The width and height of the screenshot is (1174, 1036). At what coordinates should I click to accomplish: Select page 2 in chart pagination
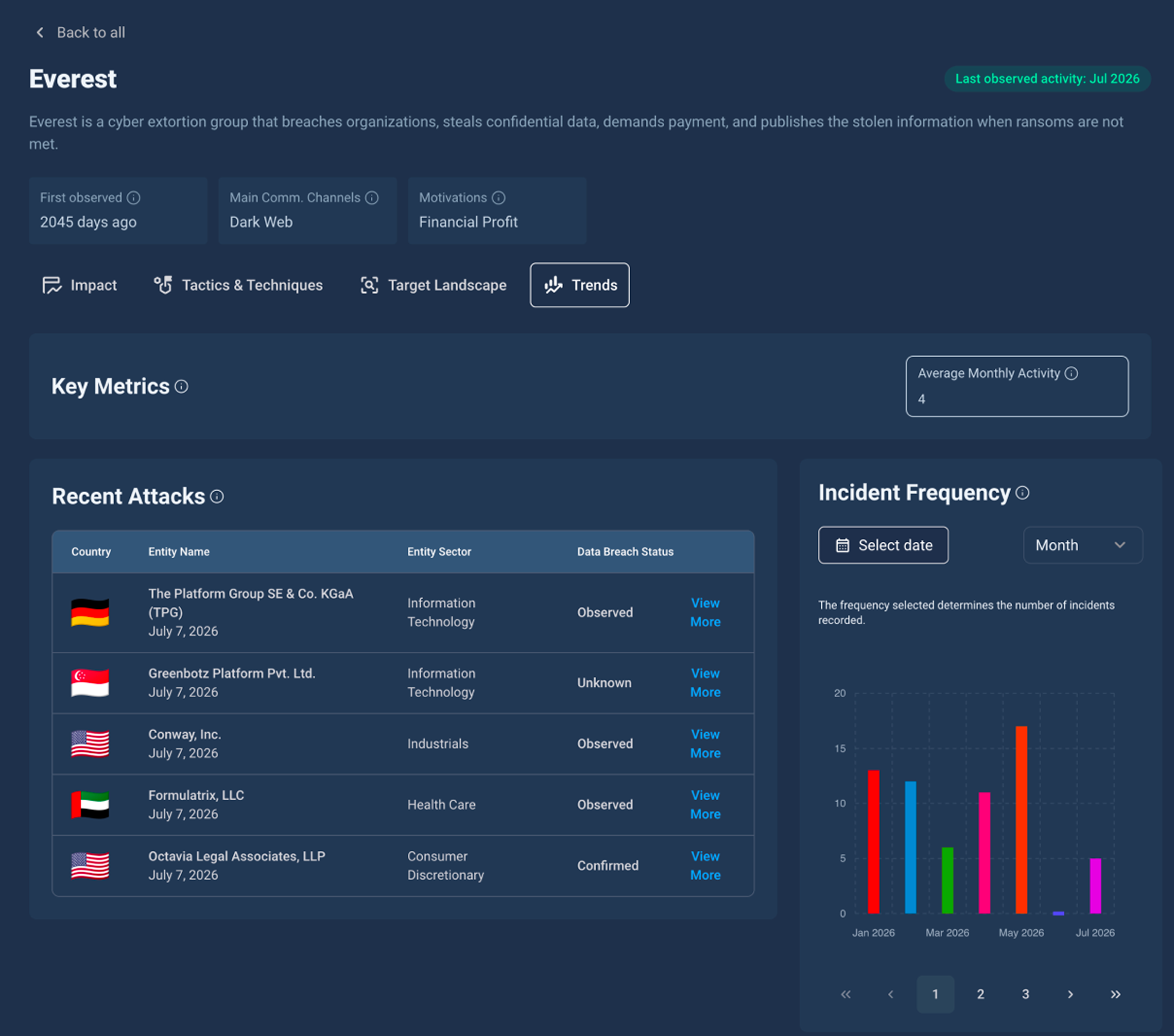point(981,994)
